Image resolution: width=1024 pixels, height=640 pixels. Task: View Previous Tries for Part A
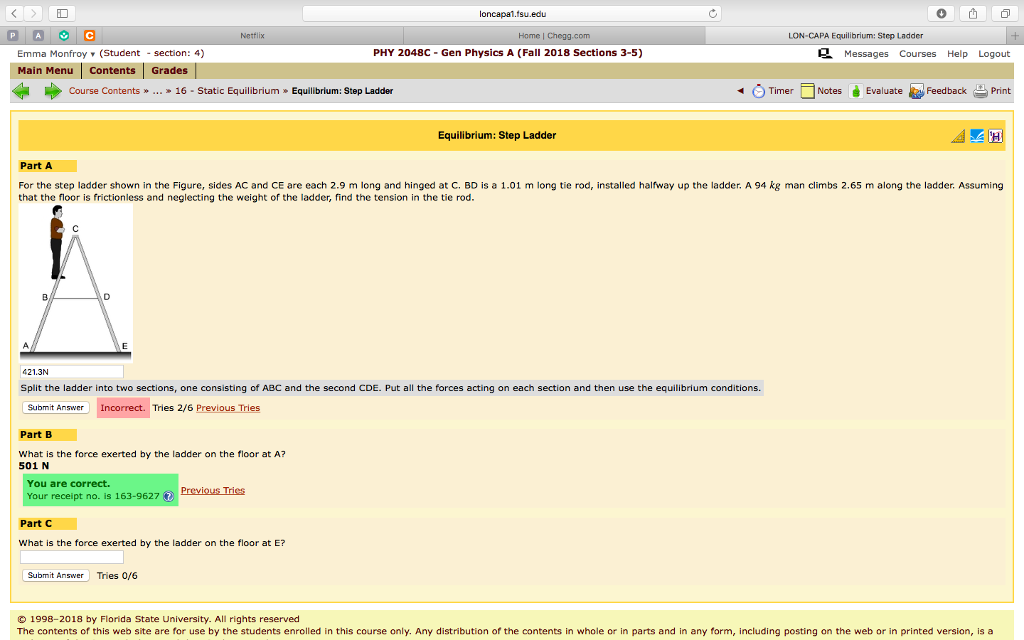coord(228,408)
